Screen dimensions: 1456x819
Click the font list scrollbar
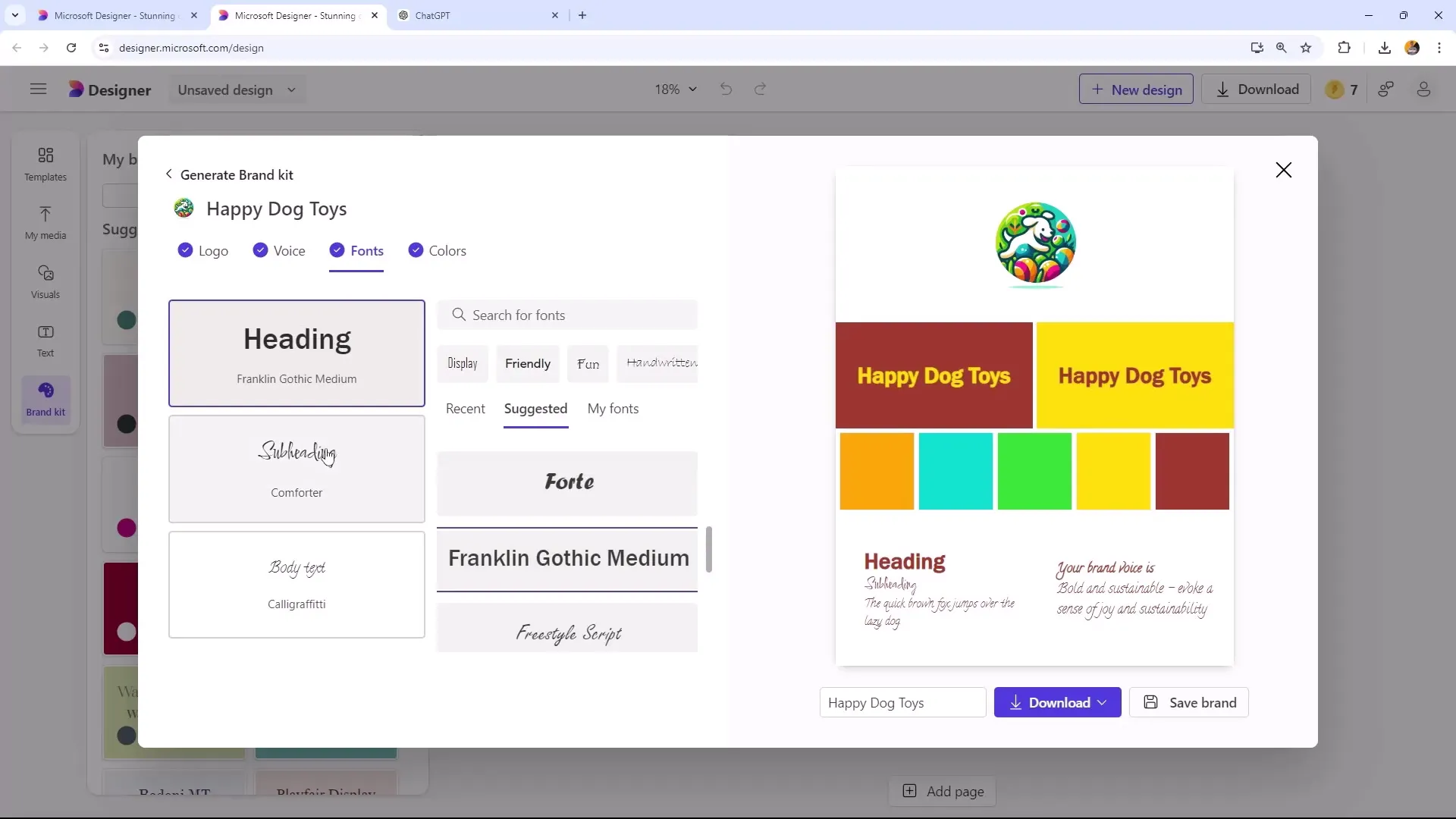coord(709,550)
